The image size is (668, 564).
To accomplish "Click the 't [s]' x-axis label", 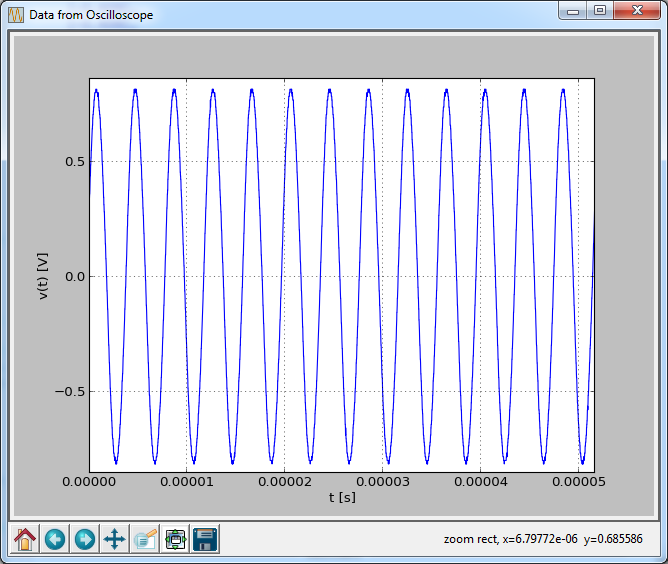I will (x=342, y=497).
